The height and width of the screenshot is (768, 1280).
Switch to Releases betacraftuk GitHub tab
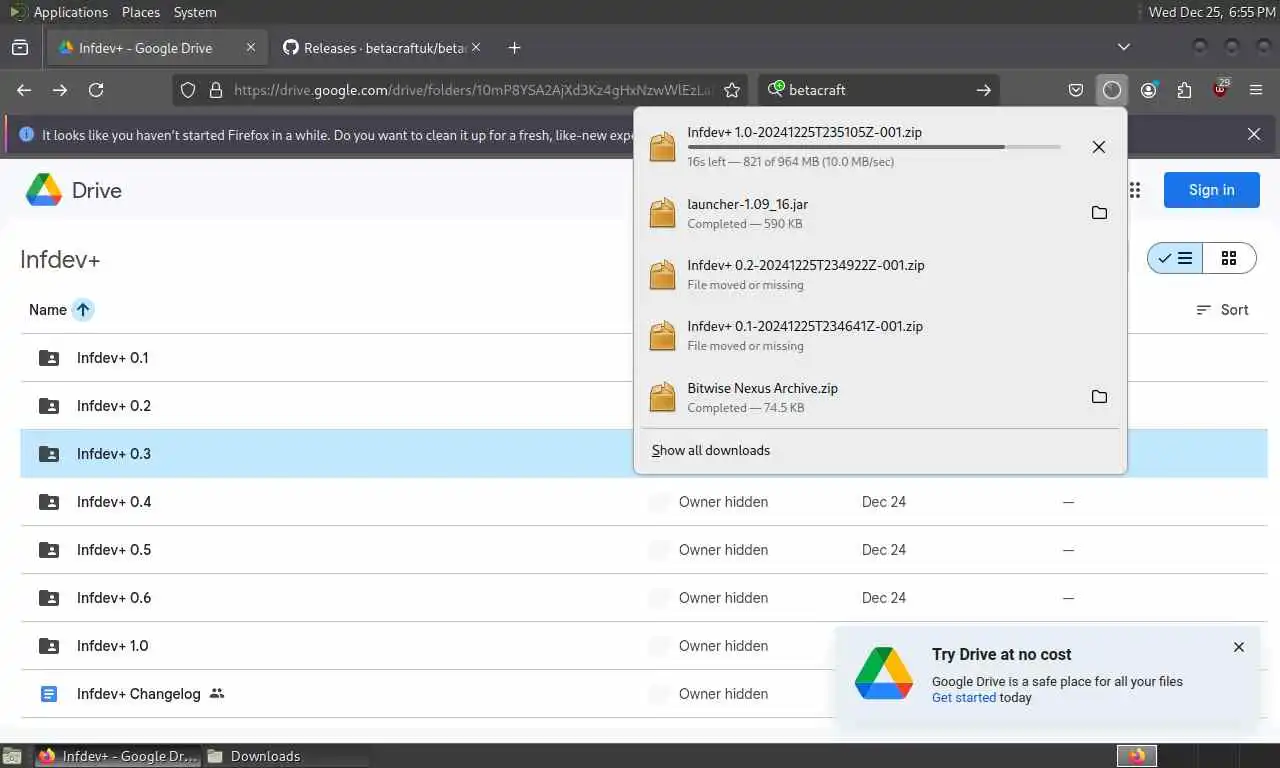[x=383, y=47]
